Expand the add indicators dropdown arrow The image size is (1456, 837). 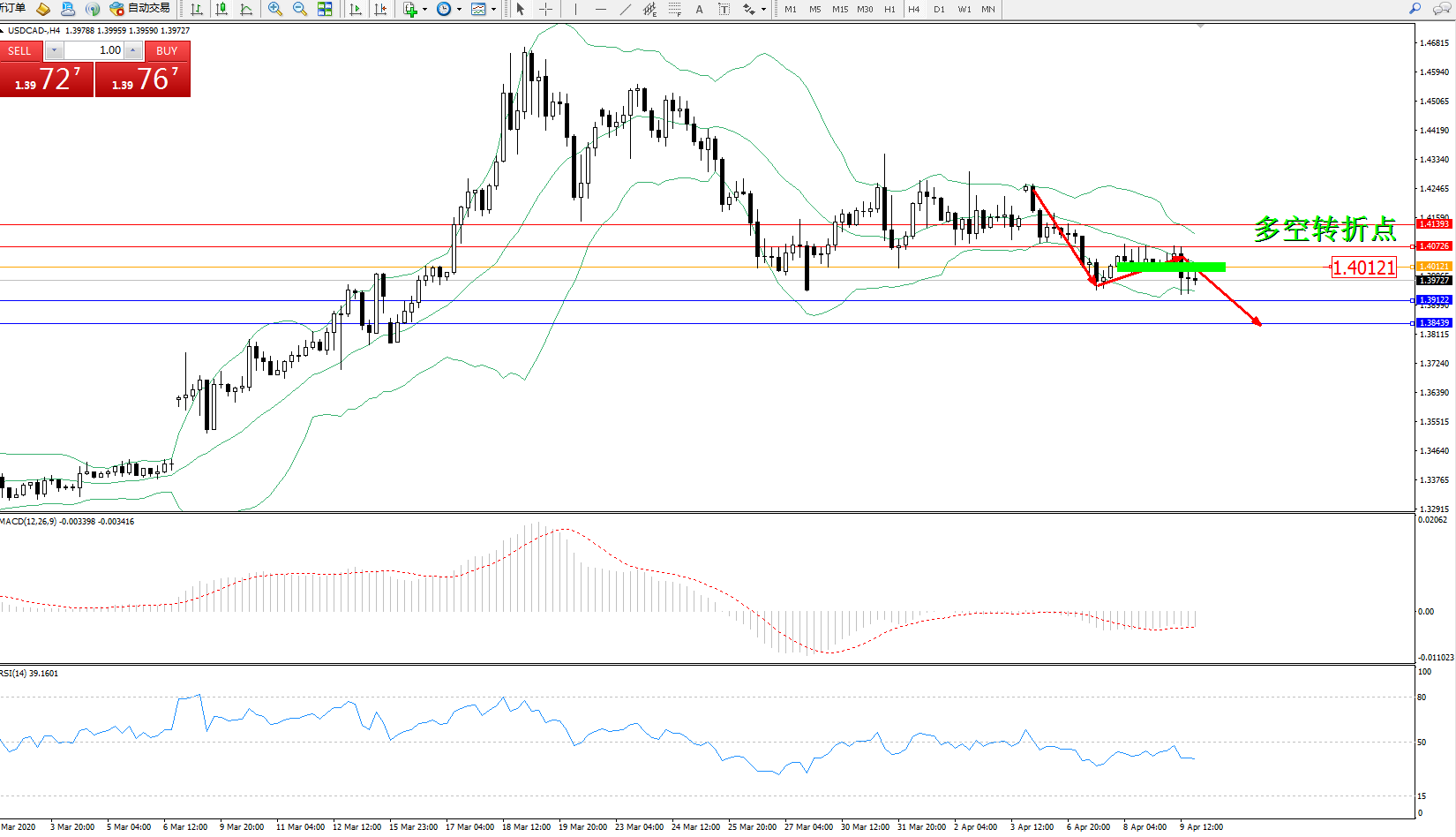425,9
